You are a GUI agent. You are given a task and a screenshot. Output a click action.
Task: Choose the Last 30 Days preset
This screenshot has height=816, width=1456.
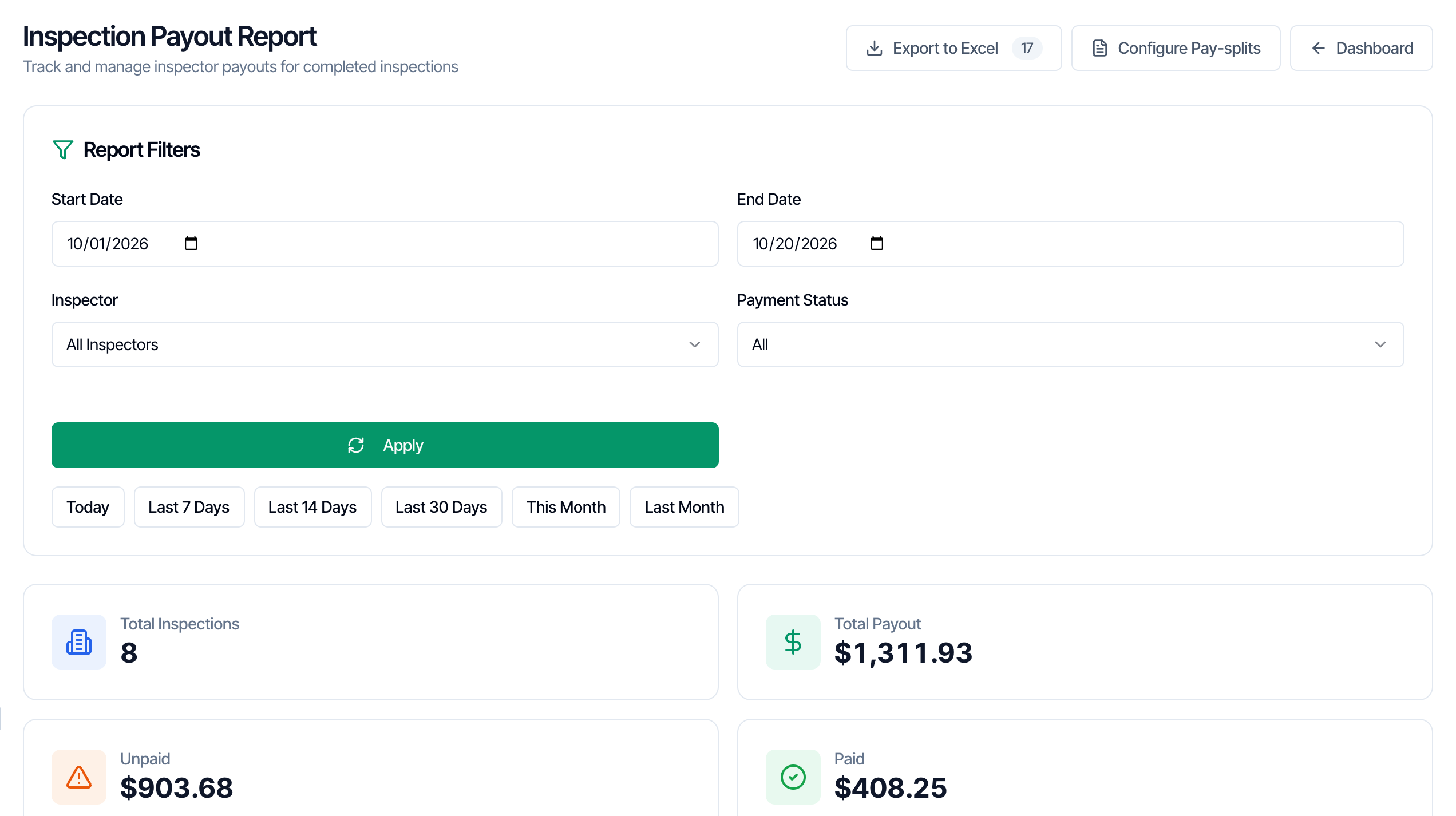pos(441,507)
